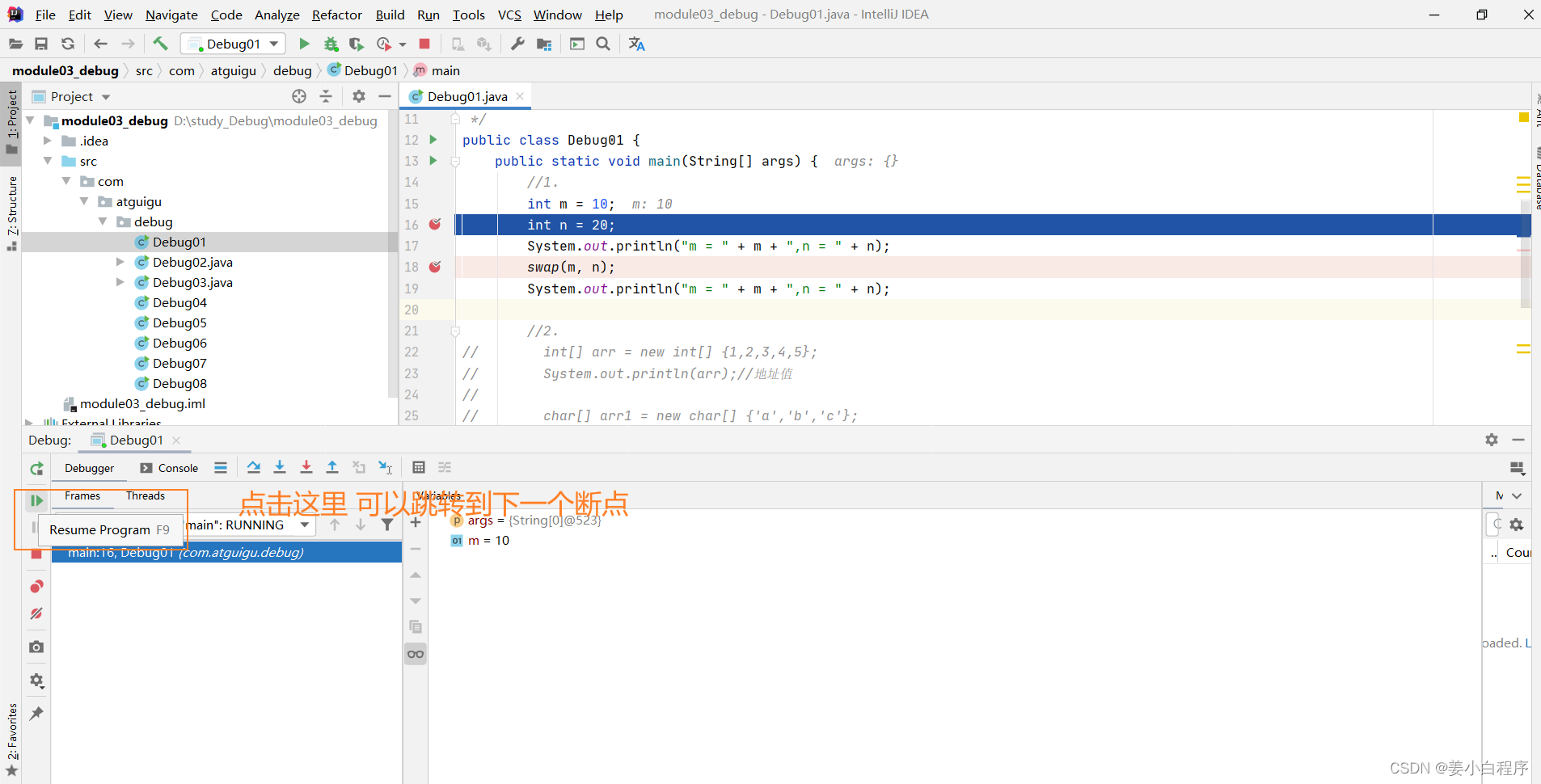Image resolution: width=1541 pixels, height=784 pixels.
Task: Click the Step Out up arrow icon
Action: pos(332,467)
